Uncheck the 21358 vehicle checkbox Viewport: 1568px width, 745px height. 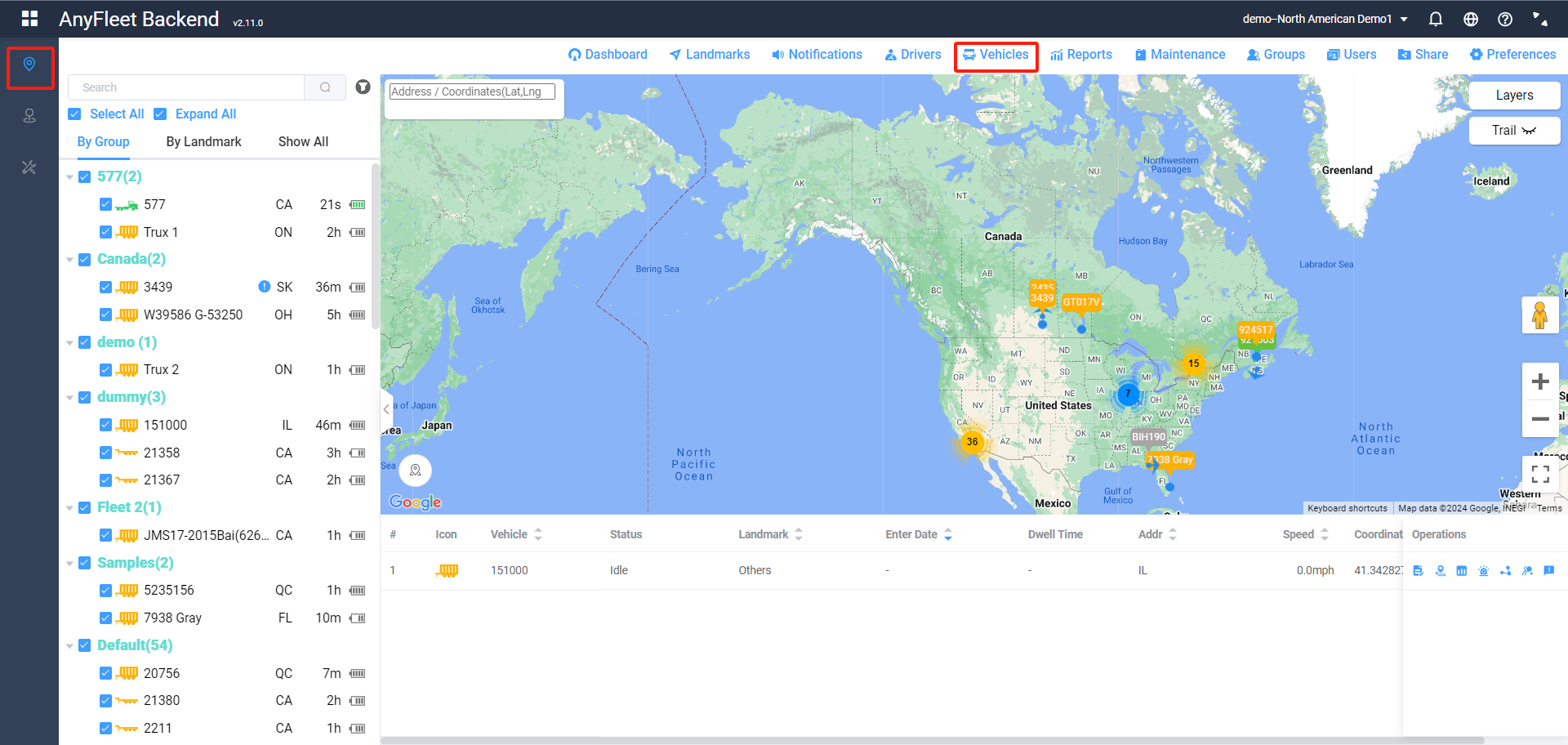[105, 453]
